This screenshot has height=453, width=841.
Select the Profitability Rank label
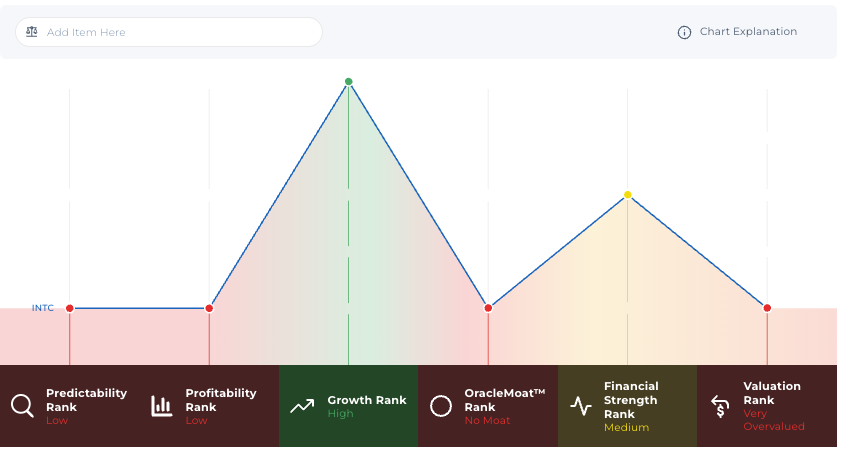[x=220, y=400]
